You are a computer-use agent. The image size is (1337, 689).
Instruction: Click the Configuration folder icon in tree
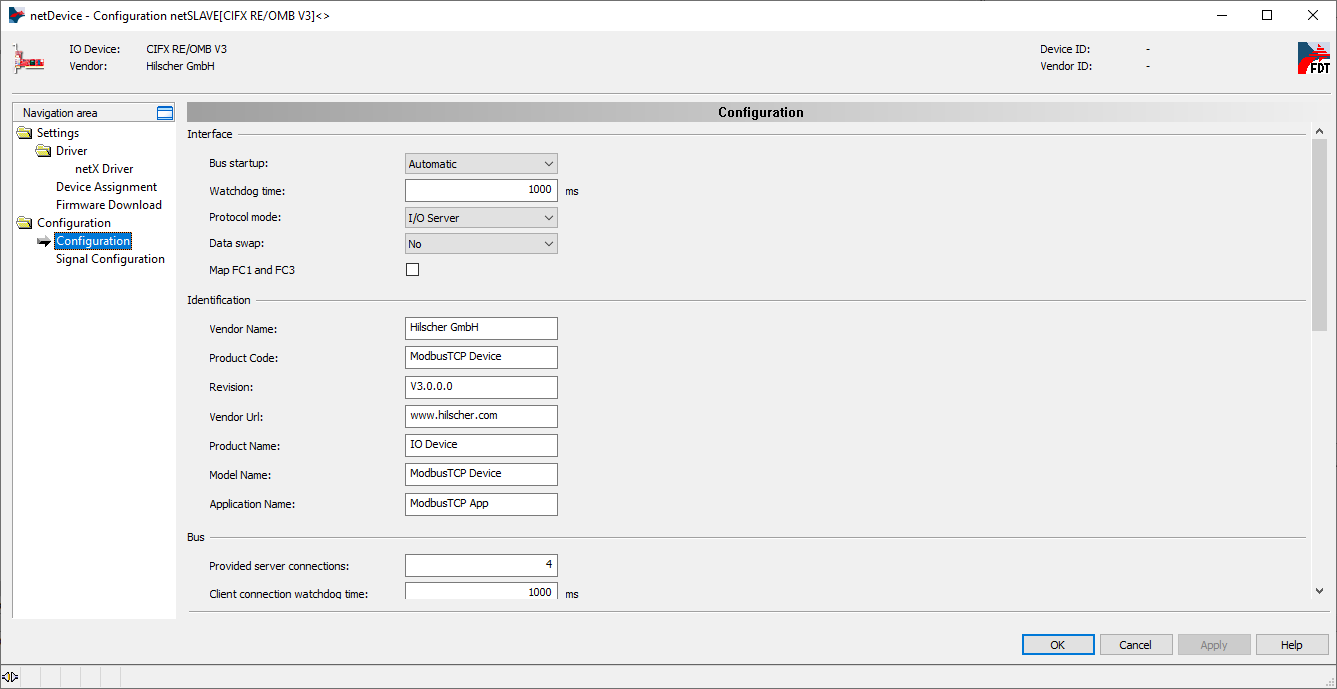tap(25, 223)
